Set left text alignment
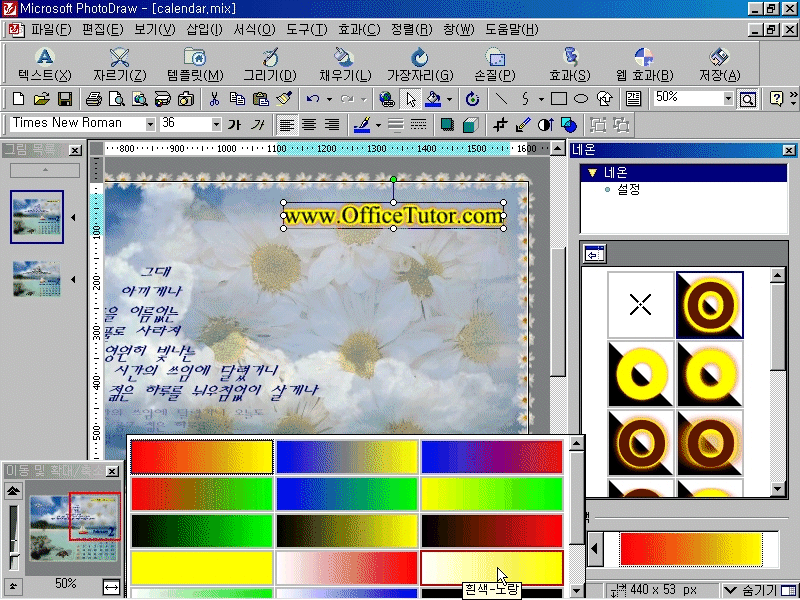This screenshot has height=600, width=800. pyautogui.click(x=286, y=124)
